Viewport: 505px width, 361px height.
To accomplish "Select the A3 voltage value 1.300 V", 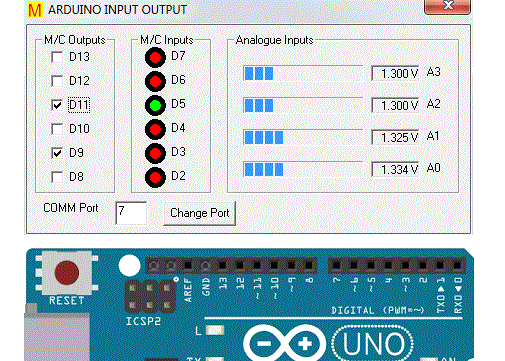I will pyautogui.click(x=395, y=73).
